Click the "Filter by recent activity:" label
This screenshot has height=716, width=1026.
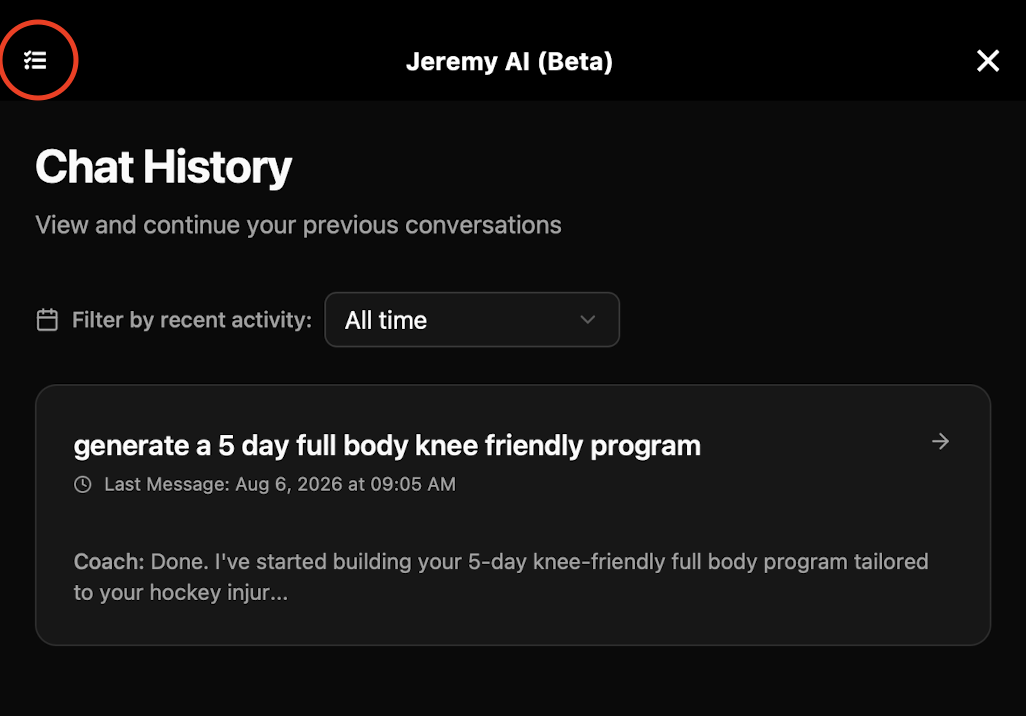pyautogui.click(x=192, y=320)
